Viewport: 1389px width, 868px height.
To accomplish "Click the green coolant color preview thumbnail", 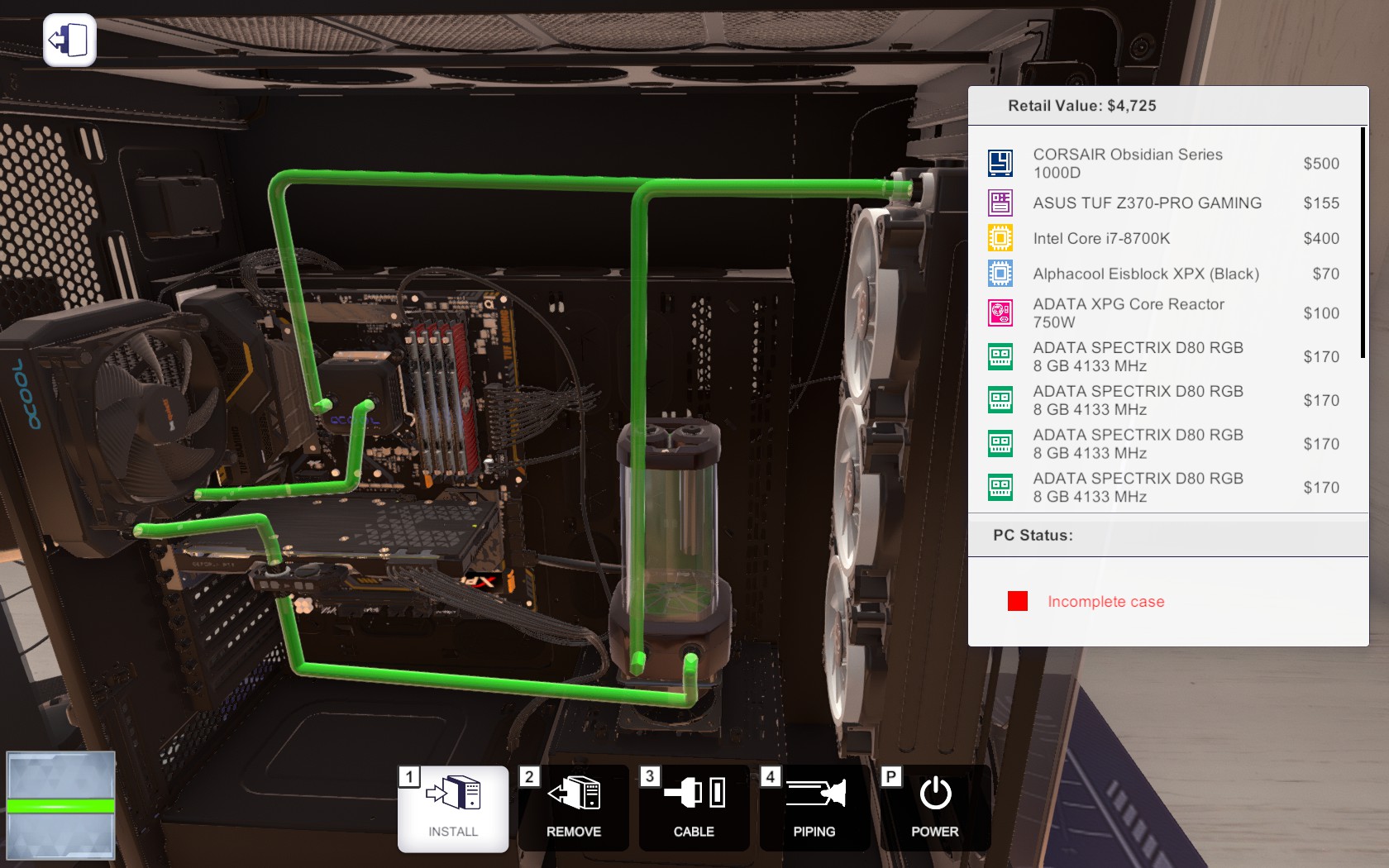I will point(60,805).
